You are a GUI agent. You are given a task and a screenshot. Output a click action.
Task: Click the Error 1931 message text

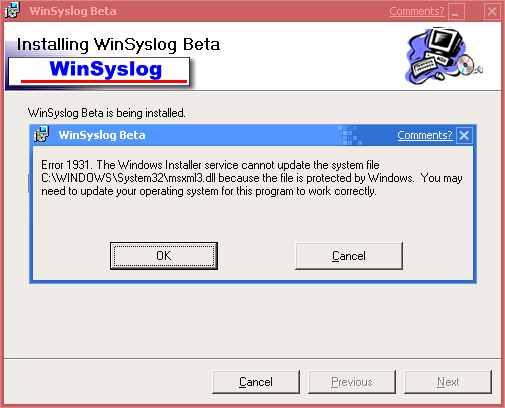[x=252, y=178]
